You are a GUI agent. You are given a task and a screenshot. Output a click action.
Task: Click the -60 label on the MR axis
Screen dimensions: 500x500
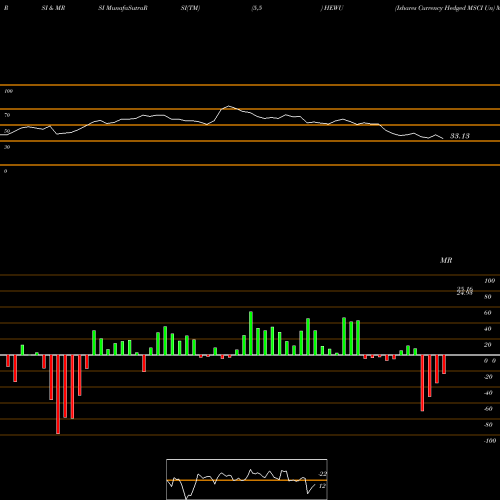point(488,409)
